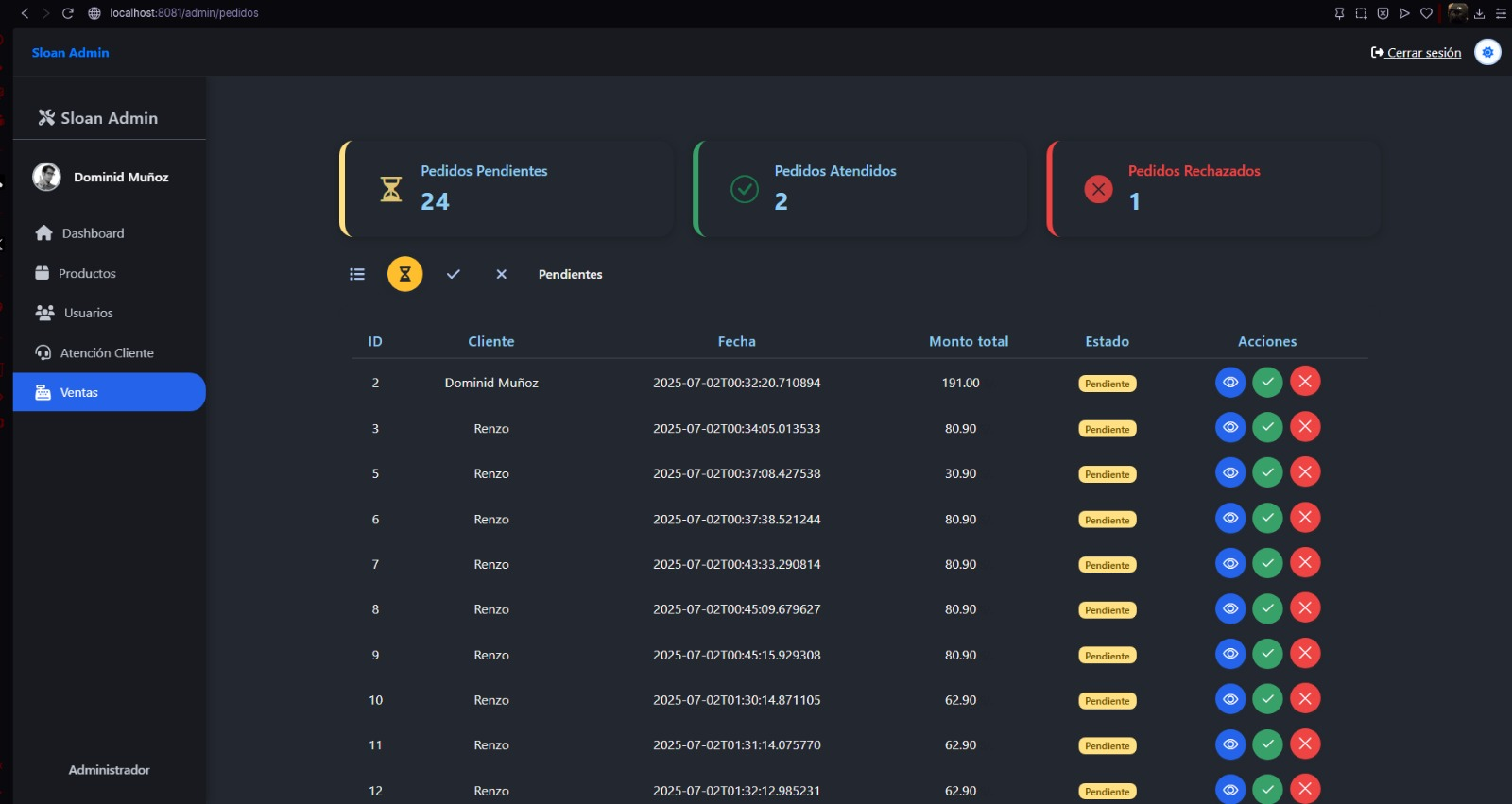Screen dimensions: 1512x804
Task: Go back in browser
Action: [x=25, y=13]
